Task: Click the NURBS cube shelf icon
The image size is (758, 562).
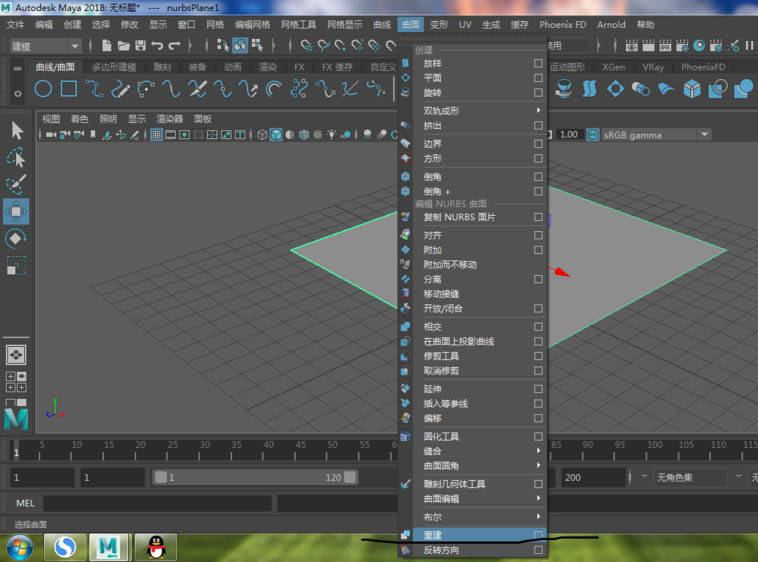Action: 691,89
